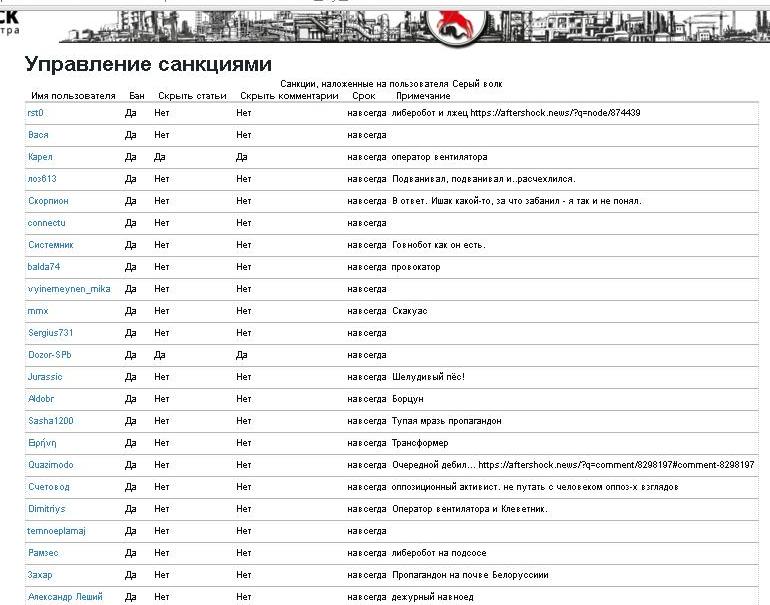Click the note 'Шелудивый пёс!' for Jurassic

[428, 377]
